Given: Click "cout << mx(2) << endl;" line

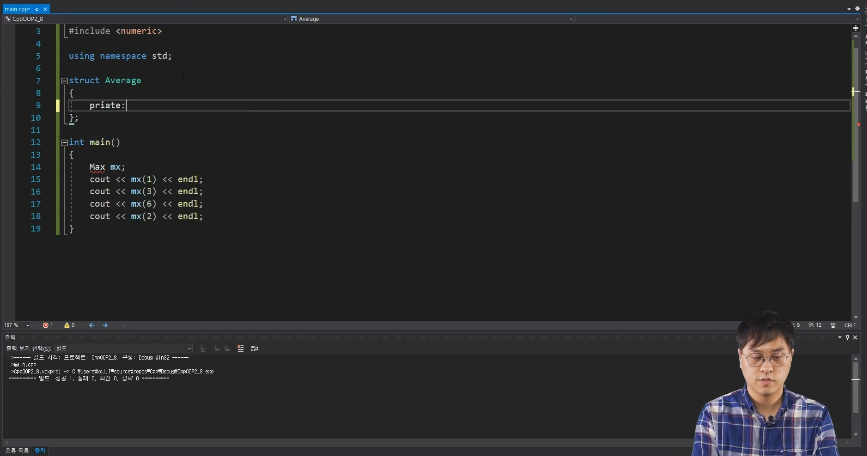Looking at the screenshot, I should (146, 216).
